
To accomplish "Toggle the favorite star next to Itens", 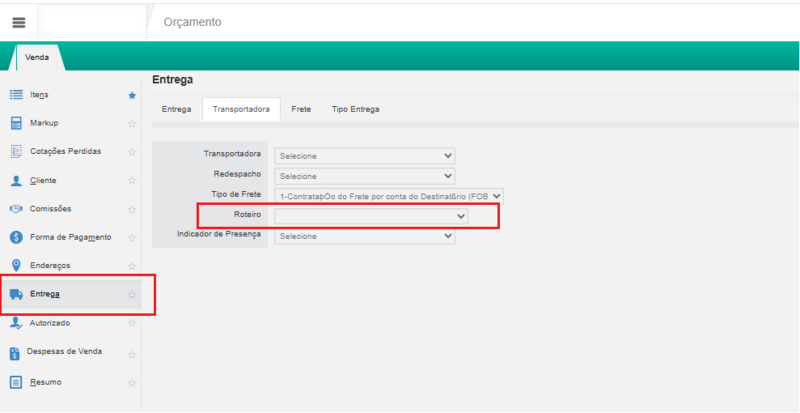I will click(132, 96).
